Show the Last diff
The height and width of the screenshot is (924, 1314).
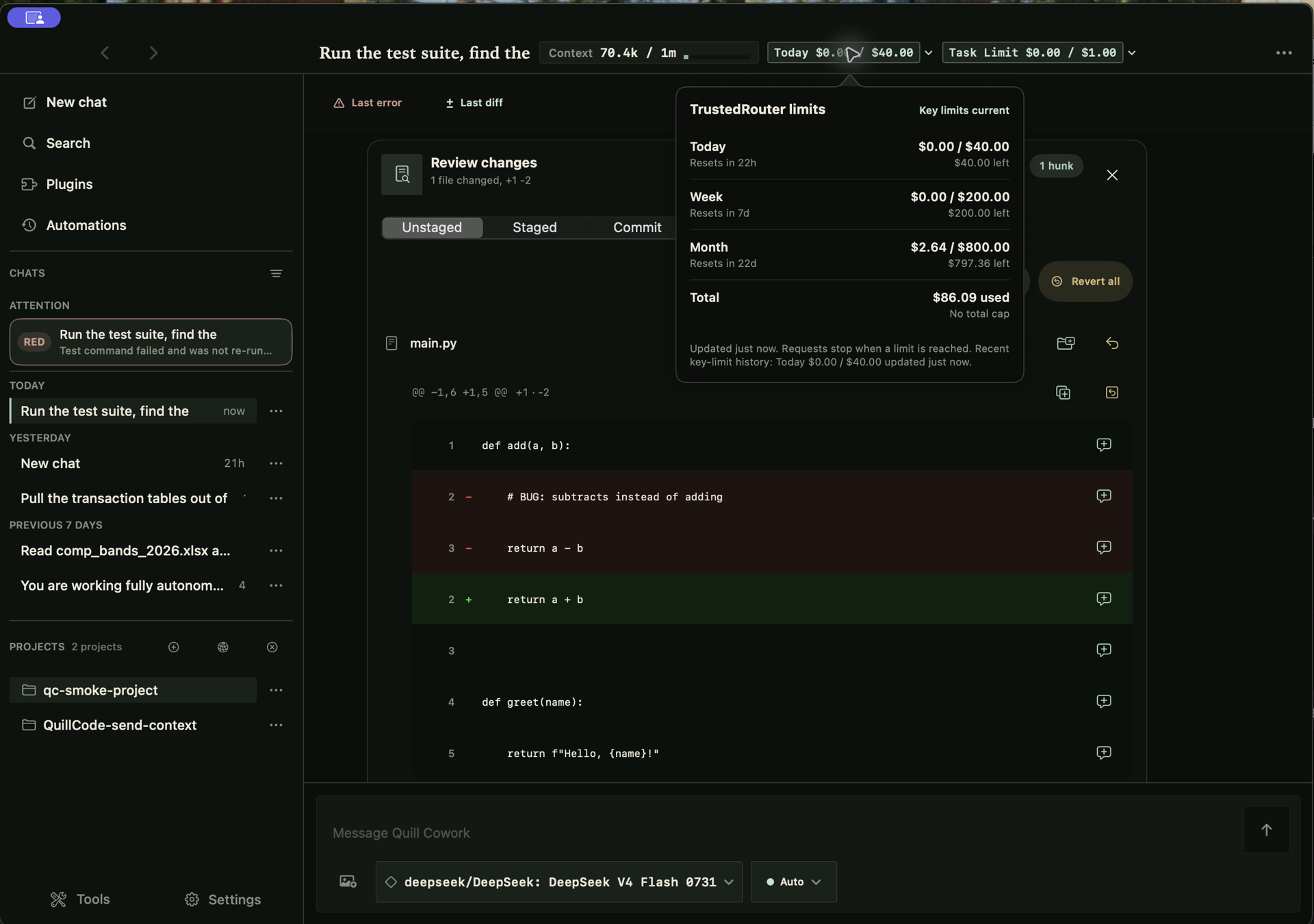click(x=474, y=103)
